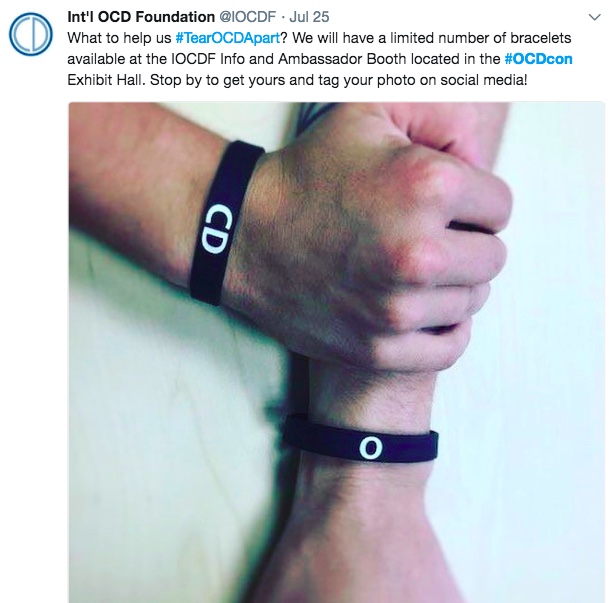Open the Int'l OCD Foundation profile avatar

point(31,34)
